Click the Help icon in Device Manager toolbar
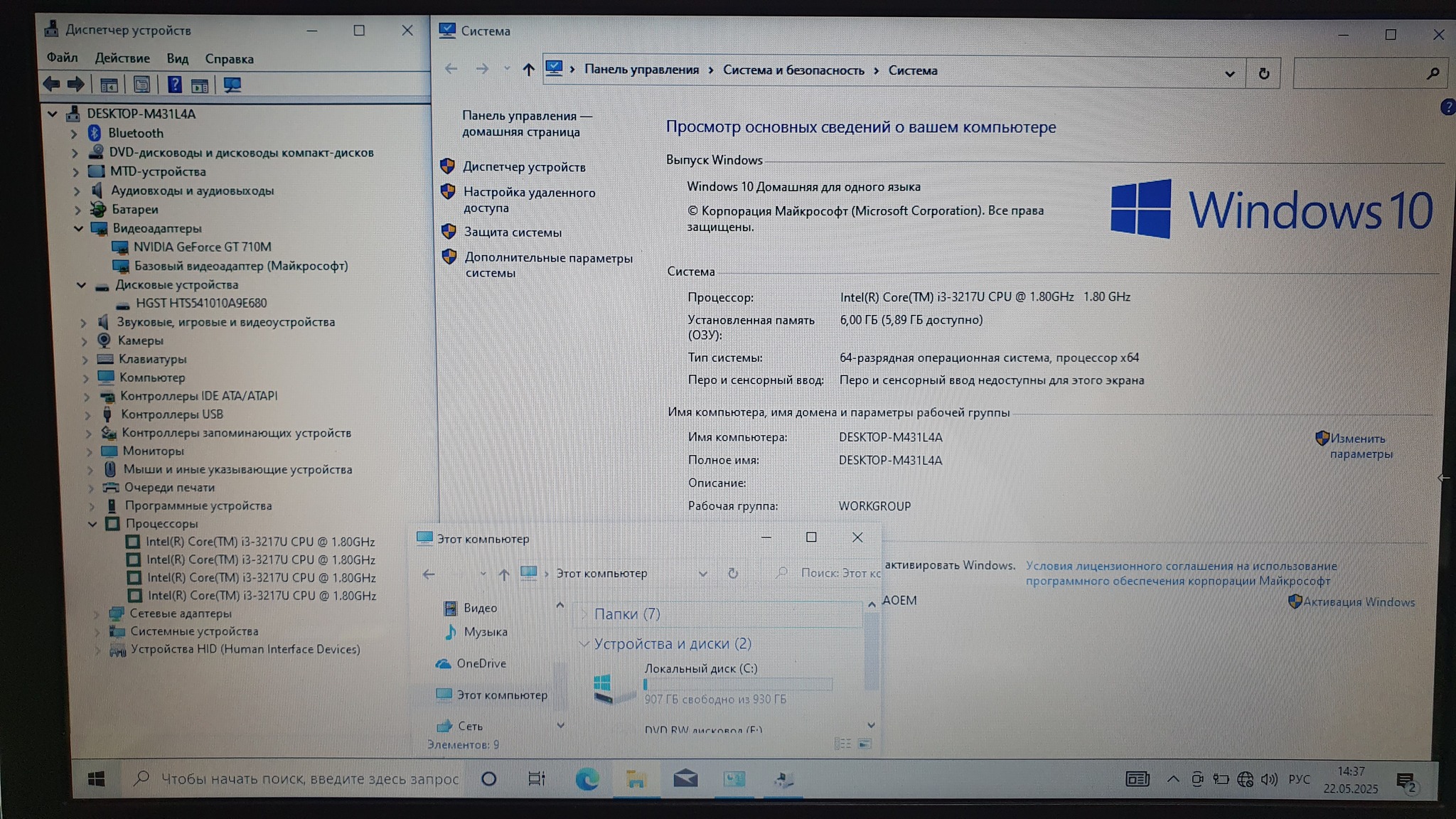The image size is (1456, 819). [174, 85]
